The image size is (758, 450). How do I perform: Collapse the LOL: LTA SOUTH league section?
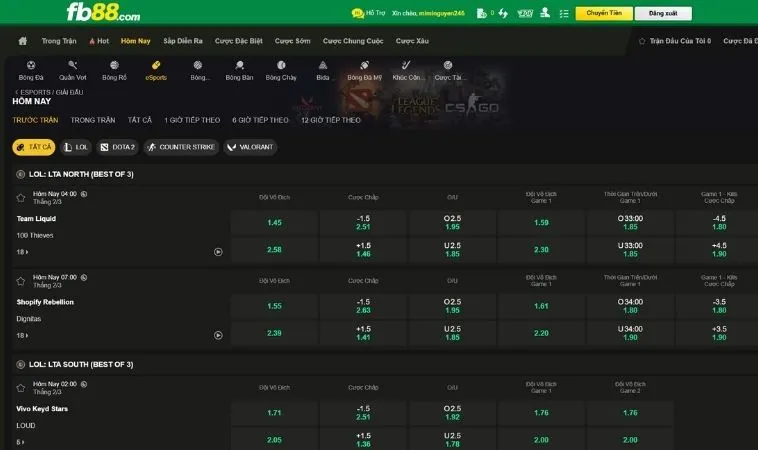21,365
